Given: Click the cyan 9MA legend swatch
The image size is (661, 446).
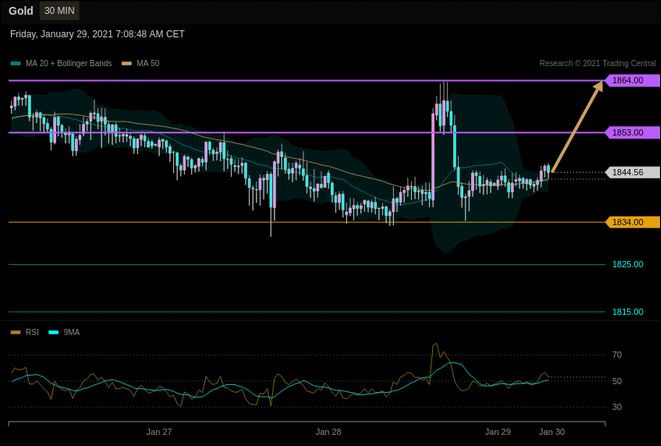Looking at the screenshot, I should click(x=54, y=333).
